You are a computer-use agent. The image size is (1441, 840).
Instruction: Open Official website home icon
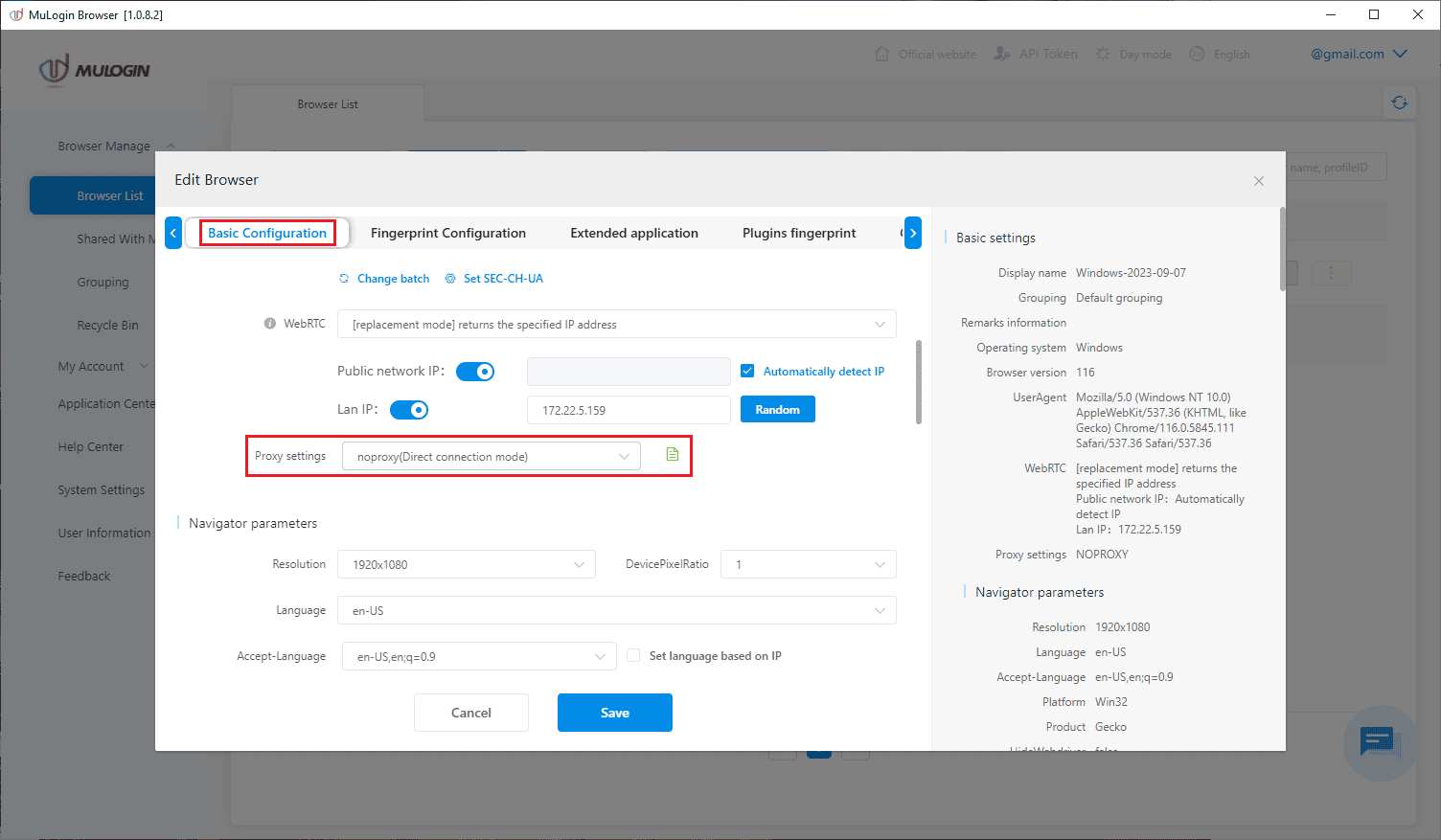click(x=881, y=54)
